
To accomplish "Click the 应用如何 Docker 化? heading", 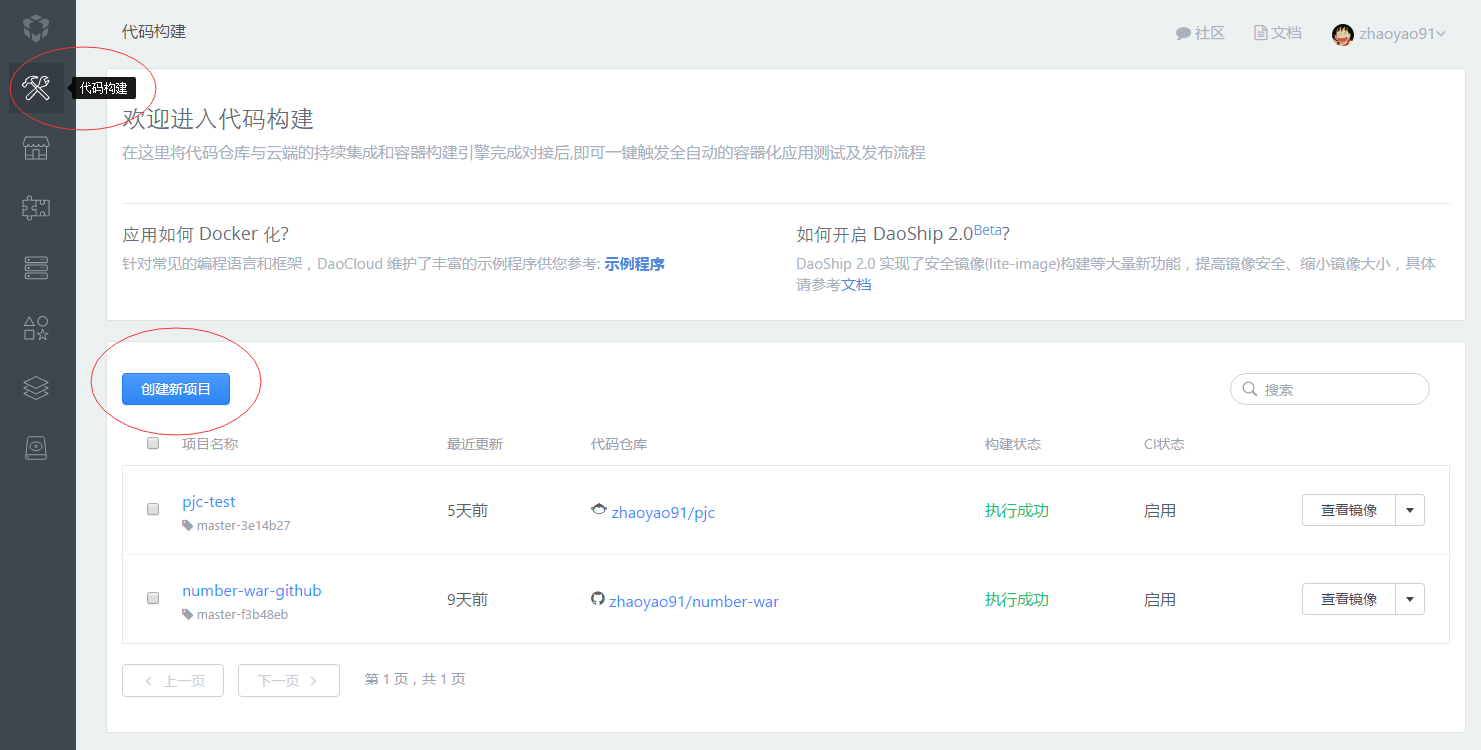I will coord(205,234).
